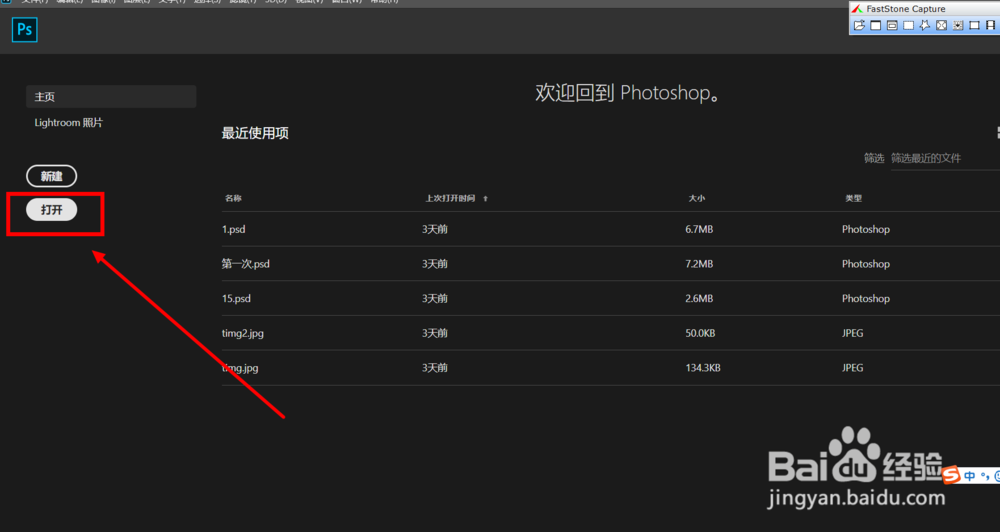Screen dimensions: 1000x532
Task: Select the 主页 home tab
Action: point(111,96)
